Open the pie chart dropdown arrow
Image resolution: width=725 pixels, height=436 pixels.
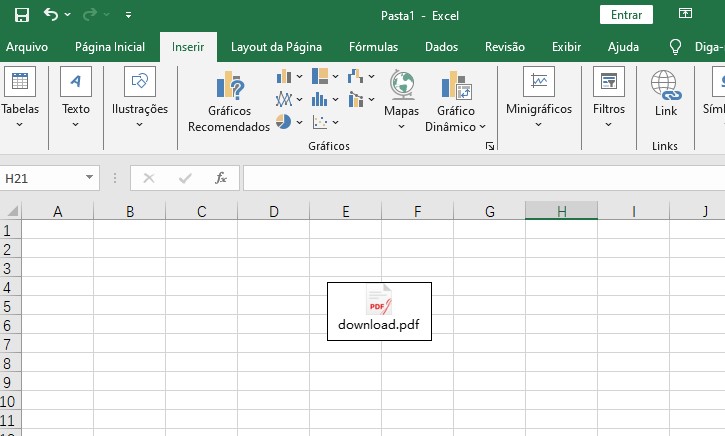pos(300,122)
